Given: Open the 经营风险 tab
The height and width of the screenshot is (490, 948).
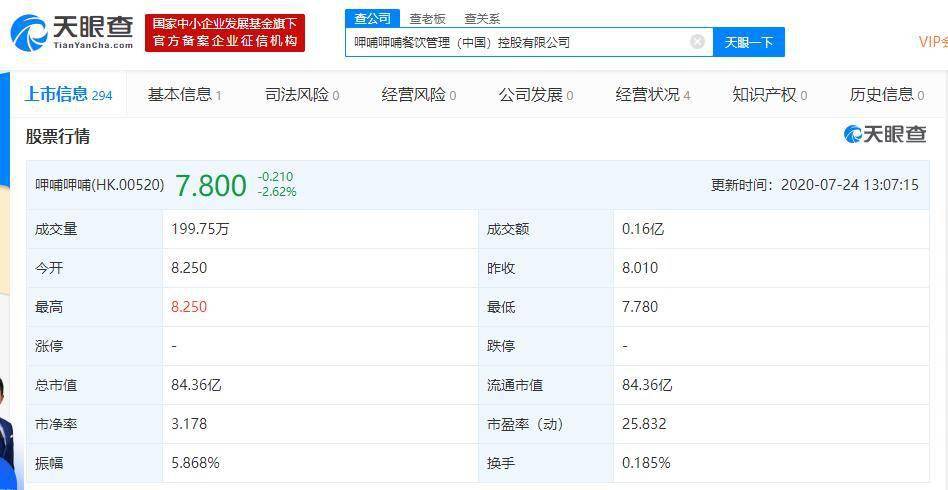Looking at the screenshot, I should tap(418, 94).
